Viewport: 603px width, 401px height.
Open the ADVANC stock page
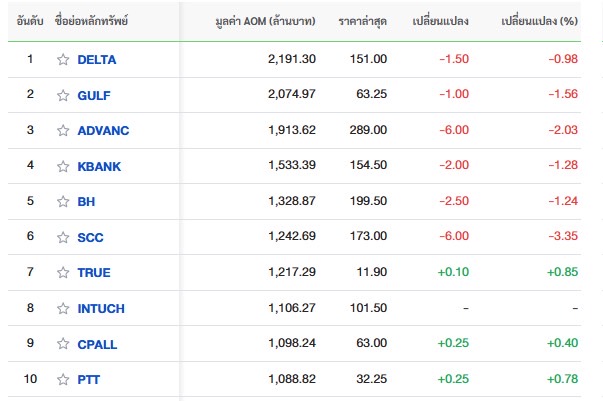(x=103, y=130)
